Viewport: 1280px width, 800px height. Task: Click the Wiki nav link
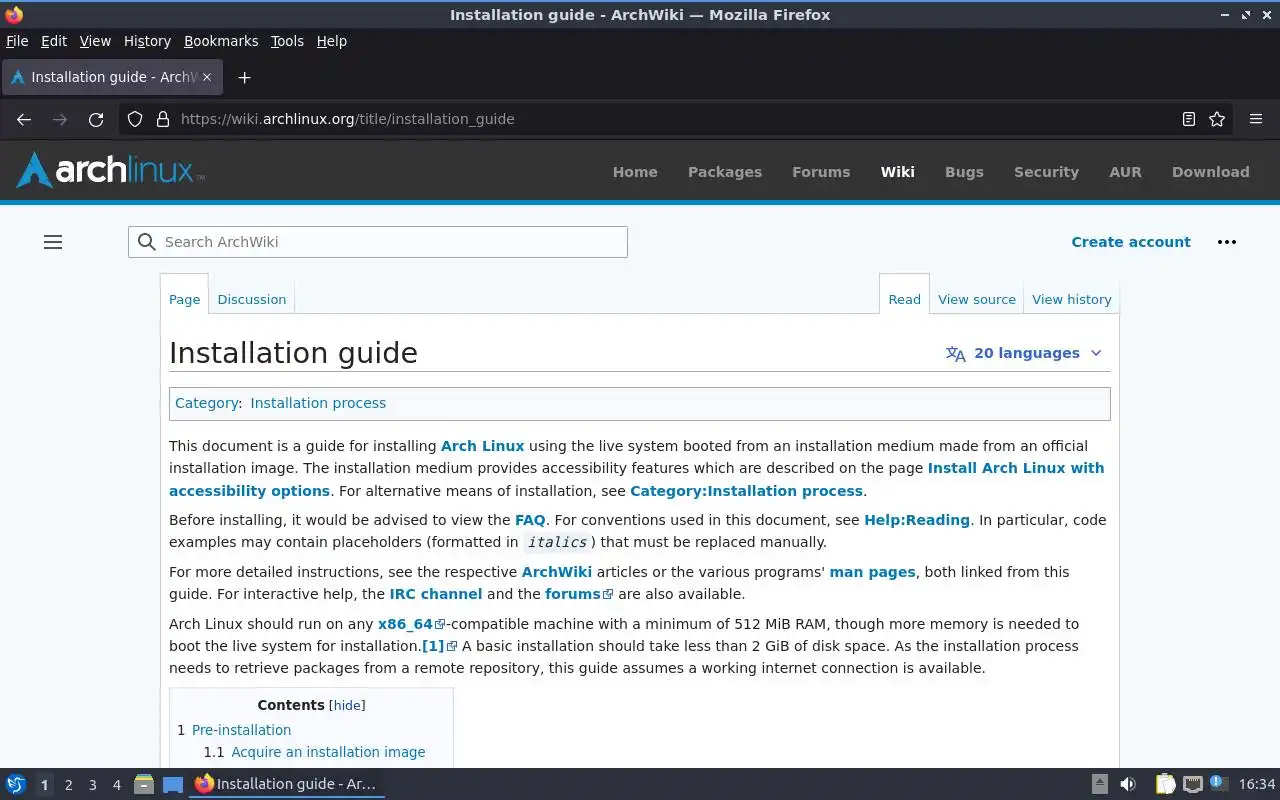897,172
